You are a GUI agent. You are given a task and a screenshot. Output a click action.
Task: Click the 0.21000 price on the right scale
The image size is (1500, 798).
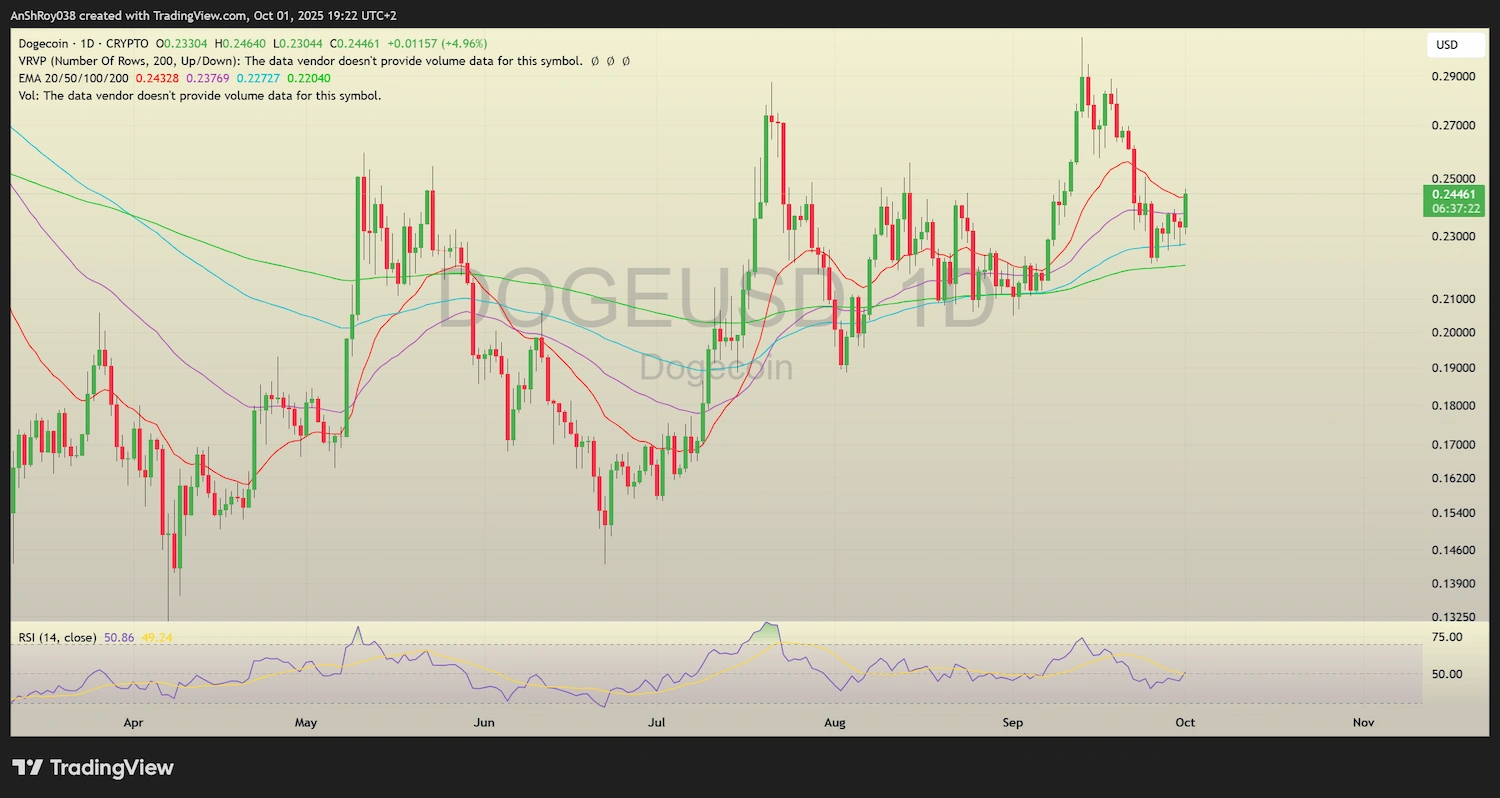point(1455,298)
